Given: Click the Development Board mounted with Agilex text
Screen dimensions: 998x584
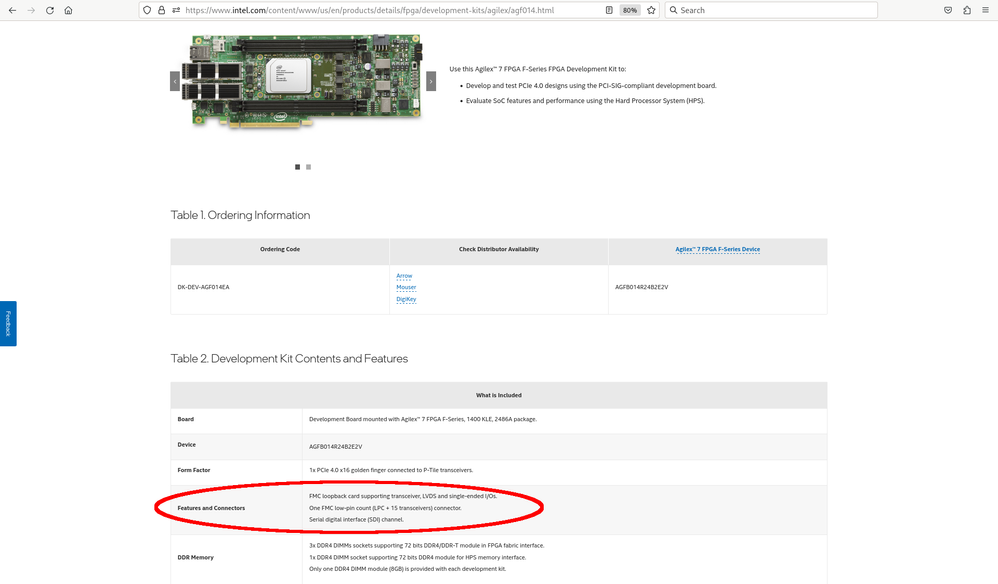Looking at the screenshot, I should 423,419.
